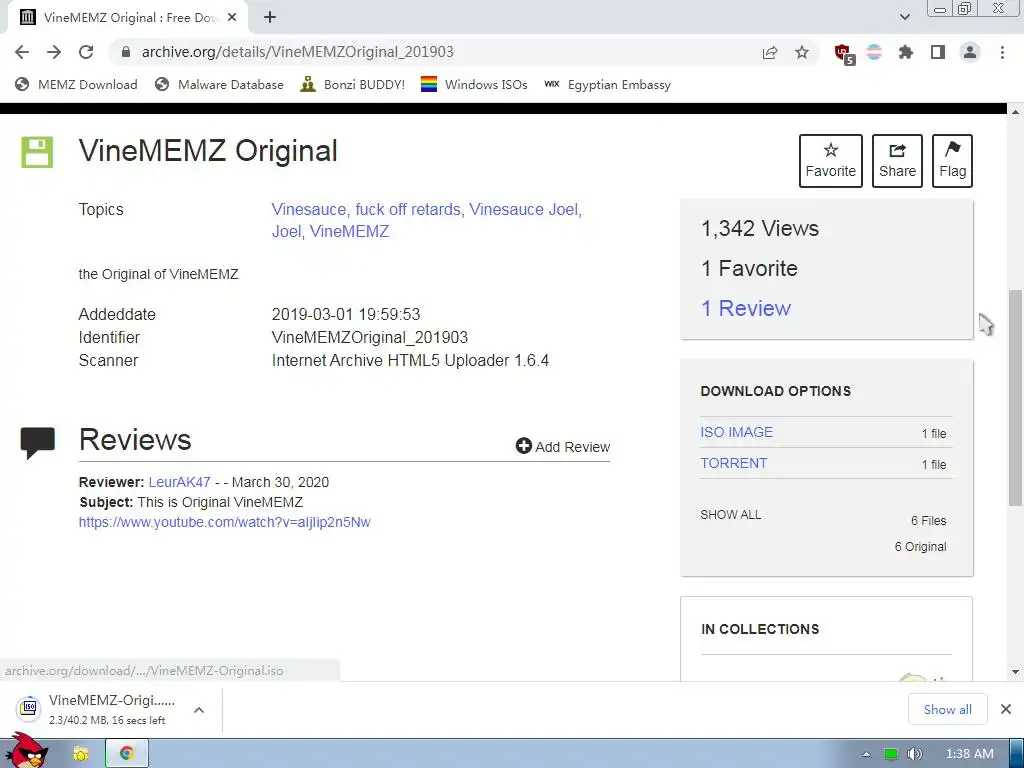Click the share page icon in address bar
Image resolution: width=1024 pixels, height=768 pixels.
(x=770, y=52)
